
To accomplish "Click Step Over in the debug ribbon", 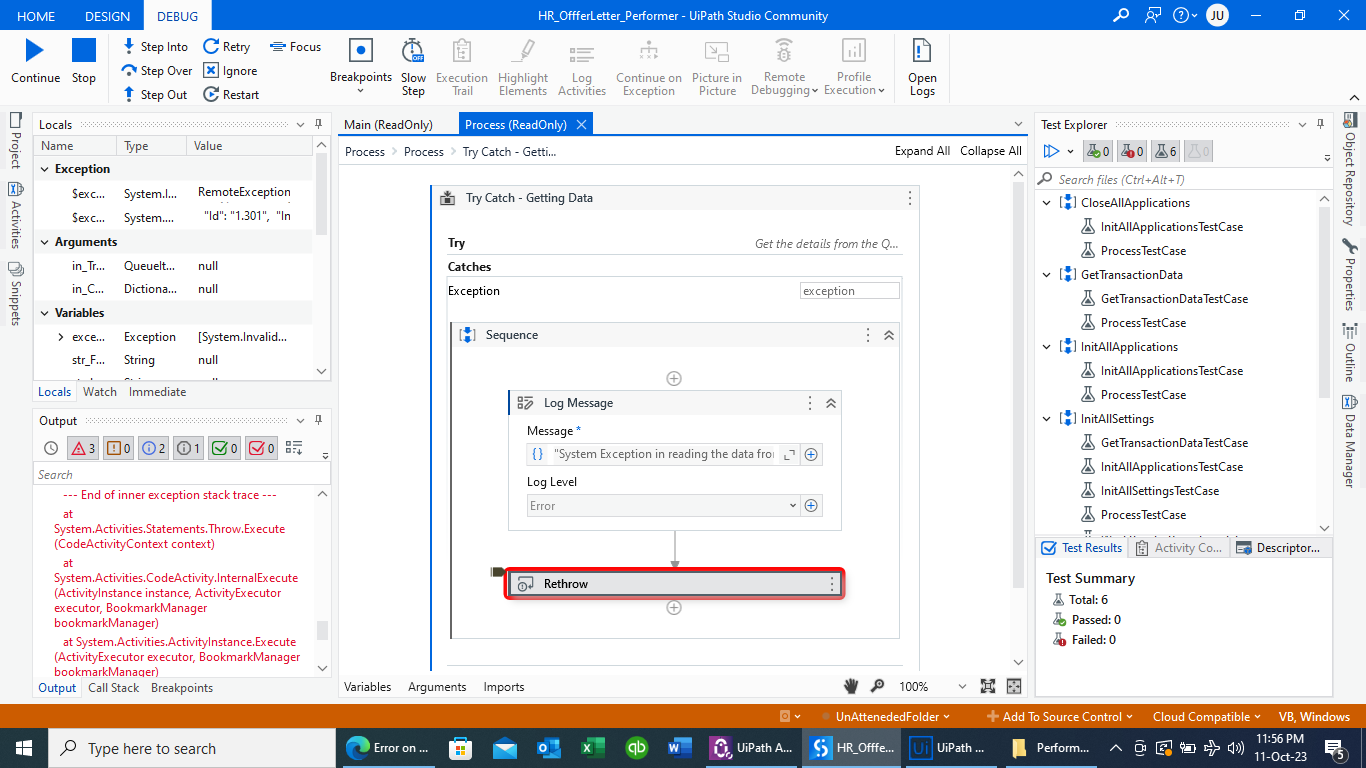I will point(157,71).
